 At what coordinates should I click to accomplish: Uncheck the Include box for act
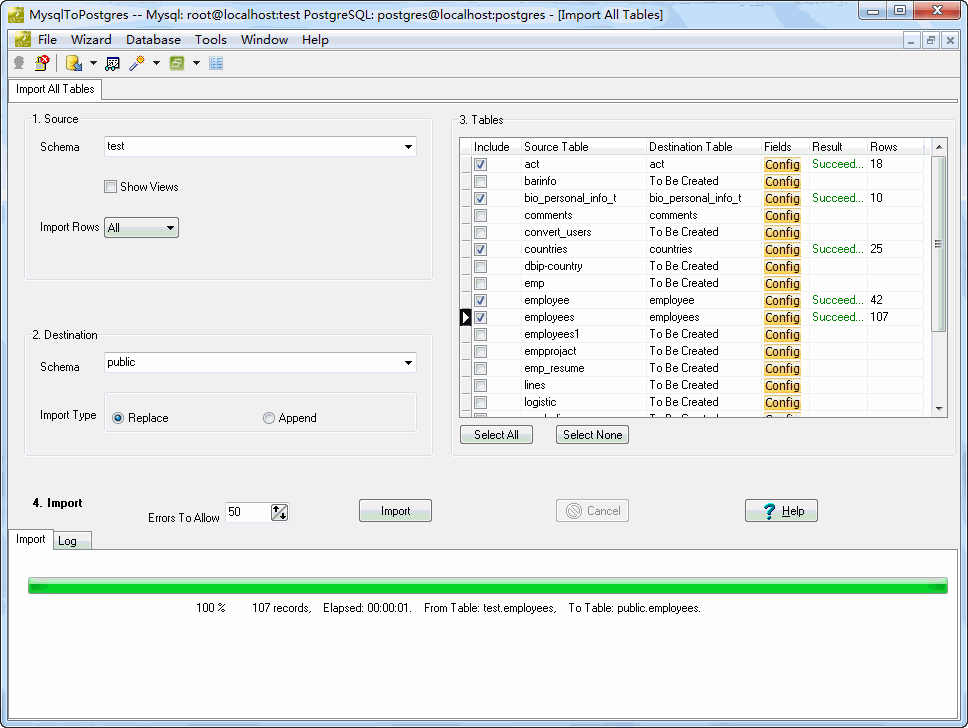tap(480, 164)
